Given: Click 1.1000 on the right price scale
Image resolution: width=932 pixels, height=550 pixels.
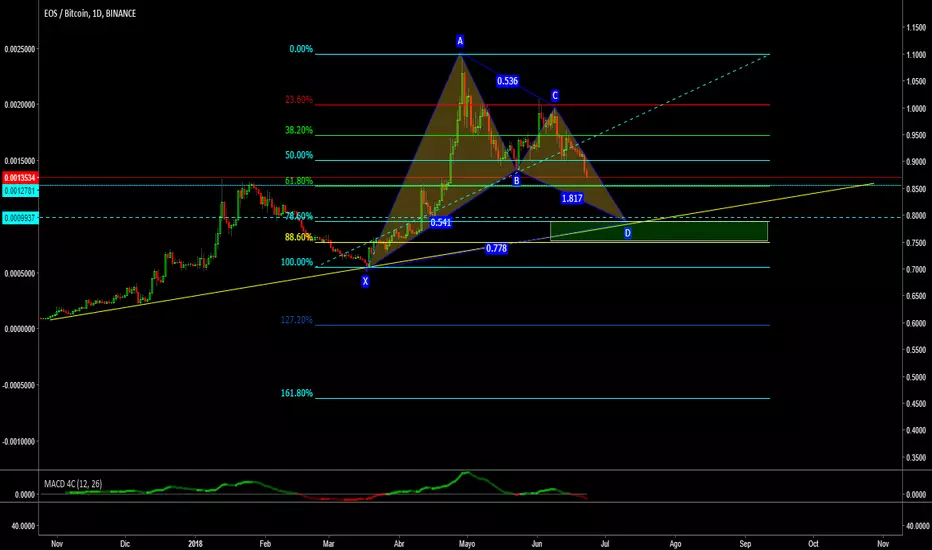Looking at the screenshot, I should [916, 55].
